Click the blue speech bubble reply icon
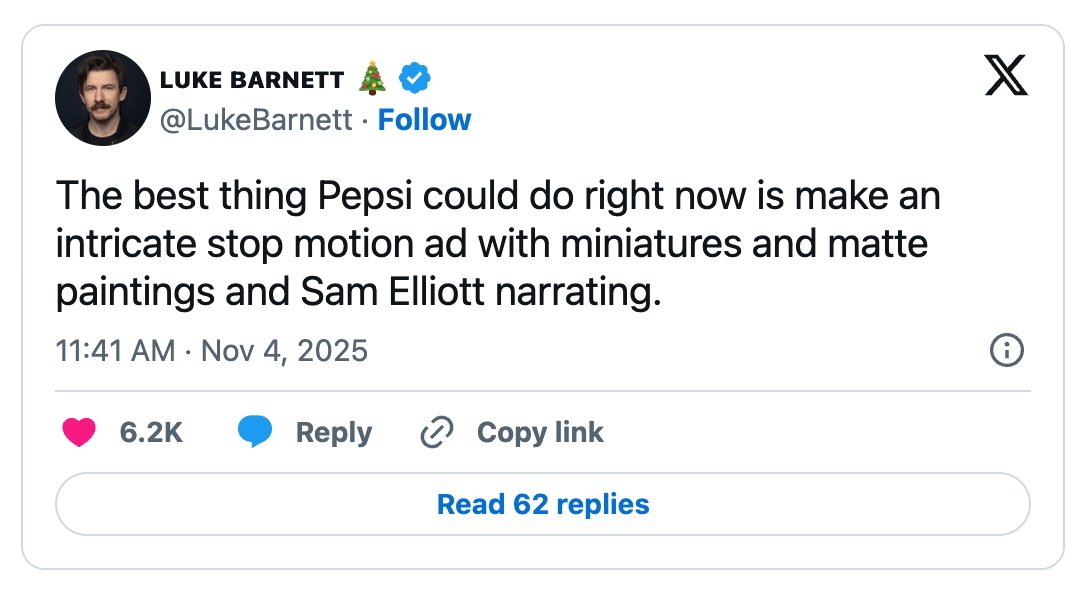The image size is (1082, 607). pos(255,432)
